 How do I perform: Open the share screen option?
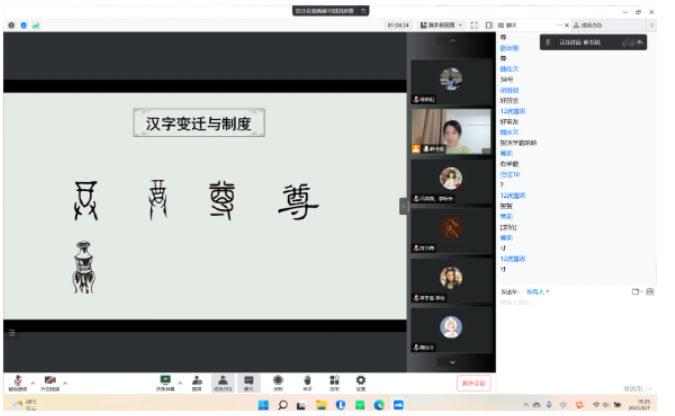[165, 381]
